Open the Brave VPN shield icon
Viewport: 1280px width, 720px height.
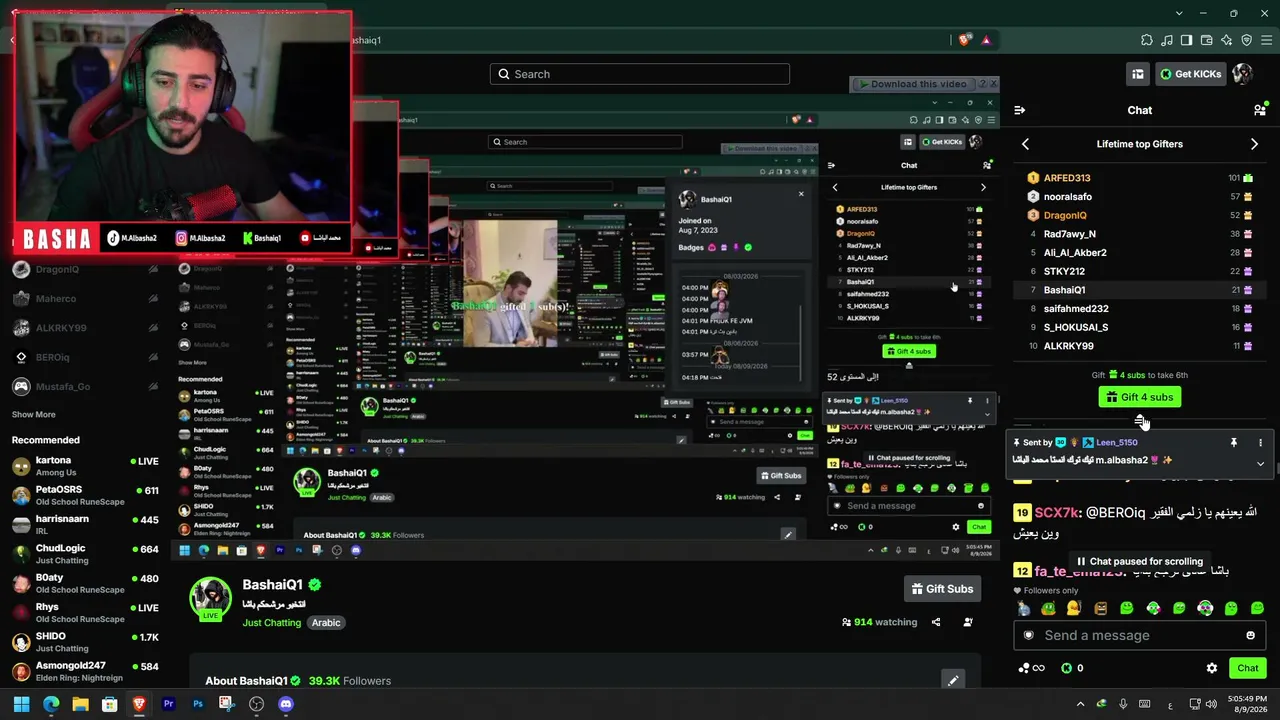[1246, 40]
